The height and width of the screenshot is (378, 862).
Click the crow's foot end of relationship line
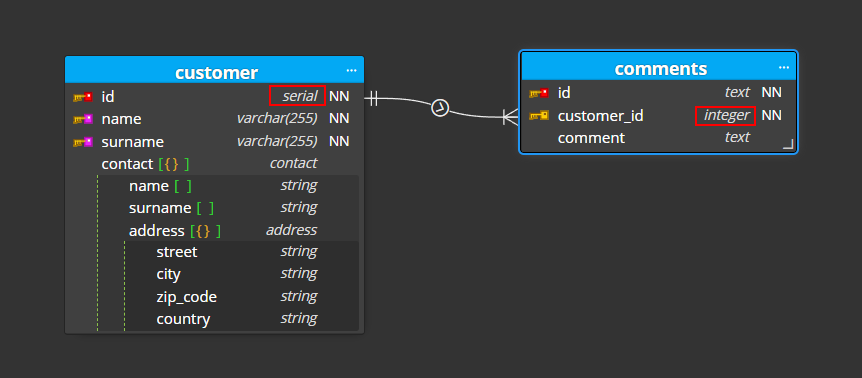tap(511, 116)
